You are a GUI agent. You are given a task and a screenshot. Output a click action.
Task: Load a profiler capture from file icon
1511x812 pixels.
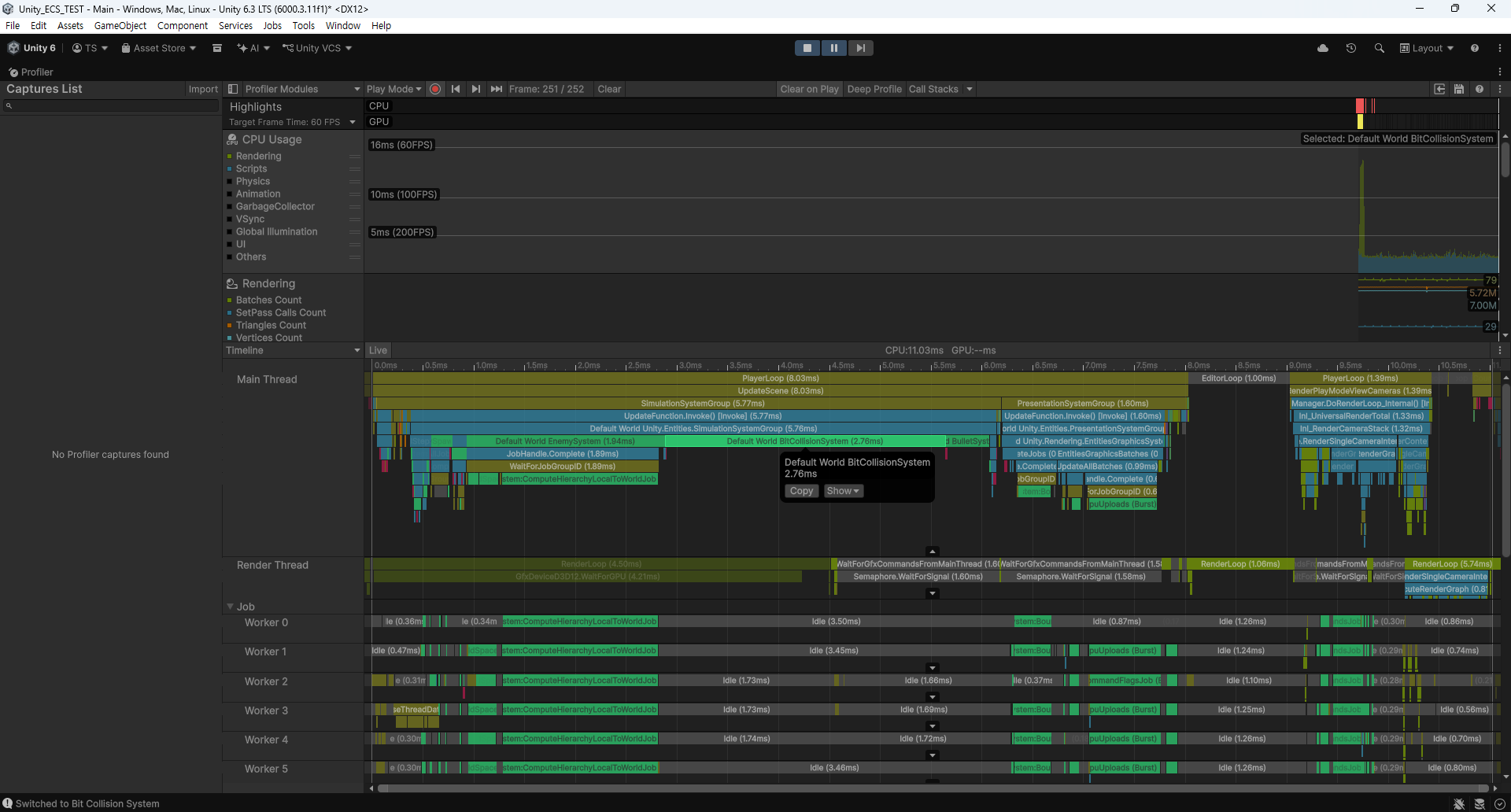(x=1439, y=89)
